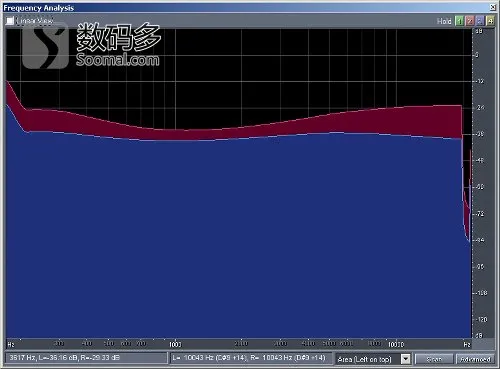Viewport: 500px width, 369px height.
Task: Open Advanced options button
Action: pos(475,359)
